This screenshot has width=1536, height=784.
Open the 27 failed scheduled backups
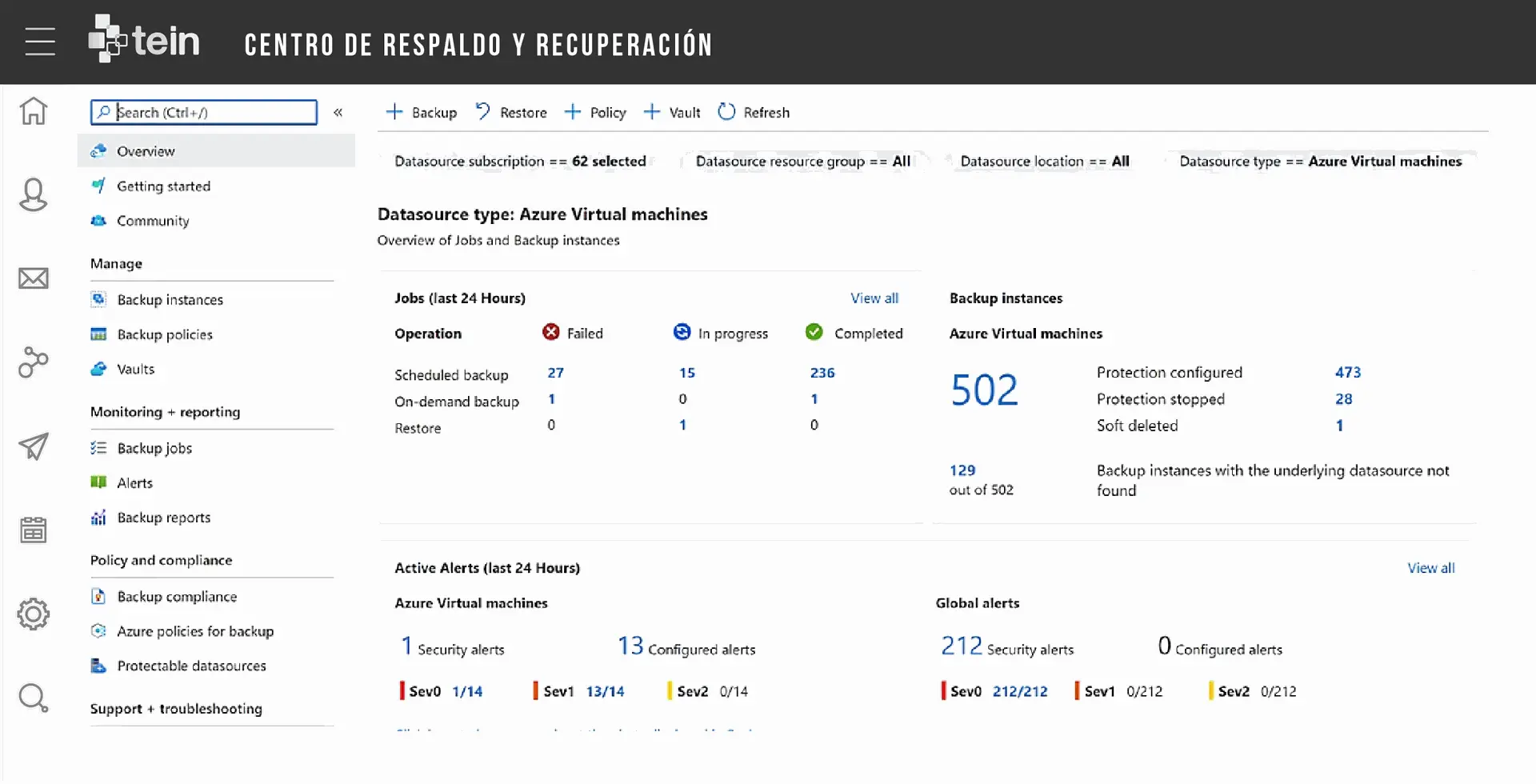coord(555,373)
